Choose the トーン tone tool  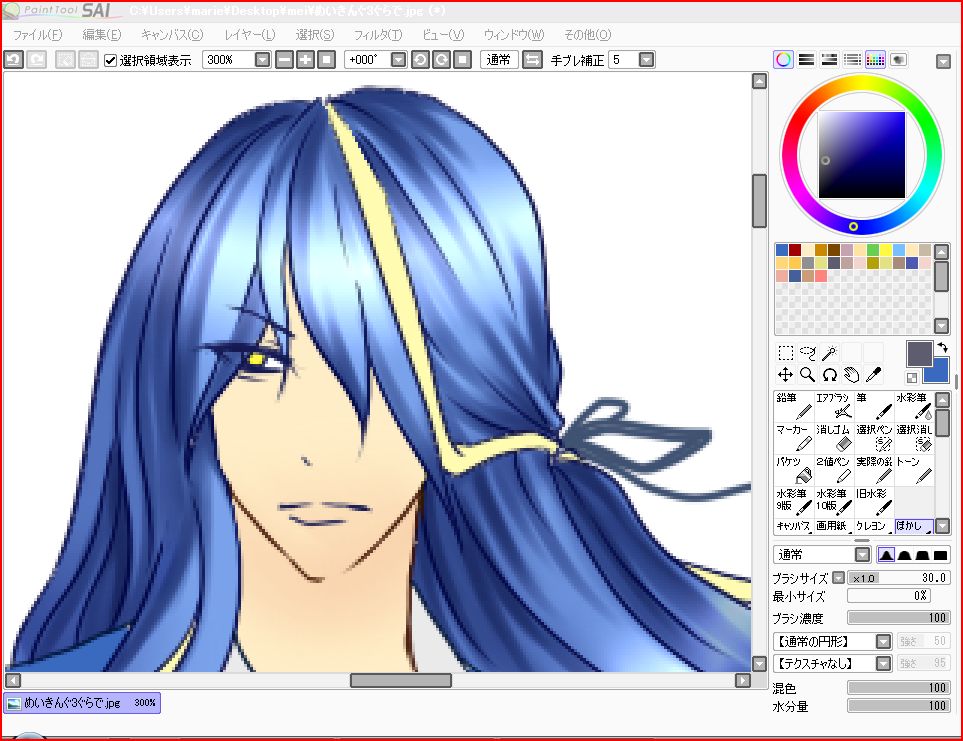(x=914, y=470)
